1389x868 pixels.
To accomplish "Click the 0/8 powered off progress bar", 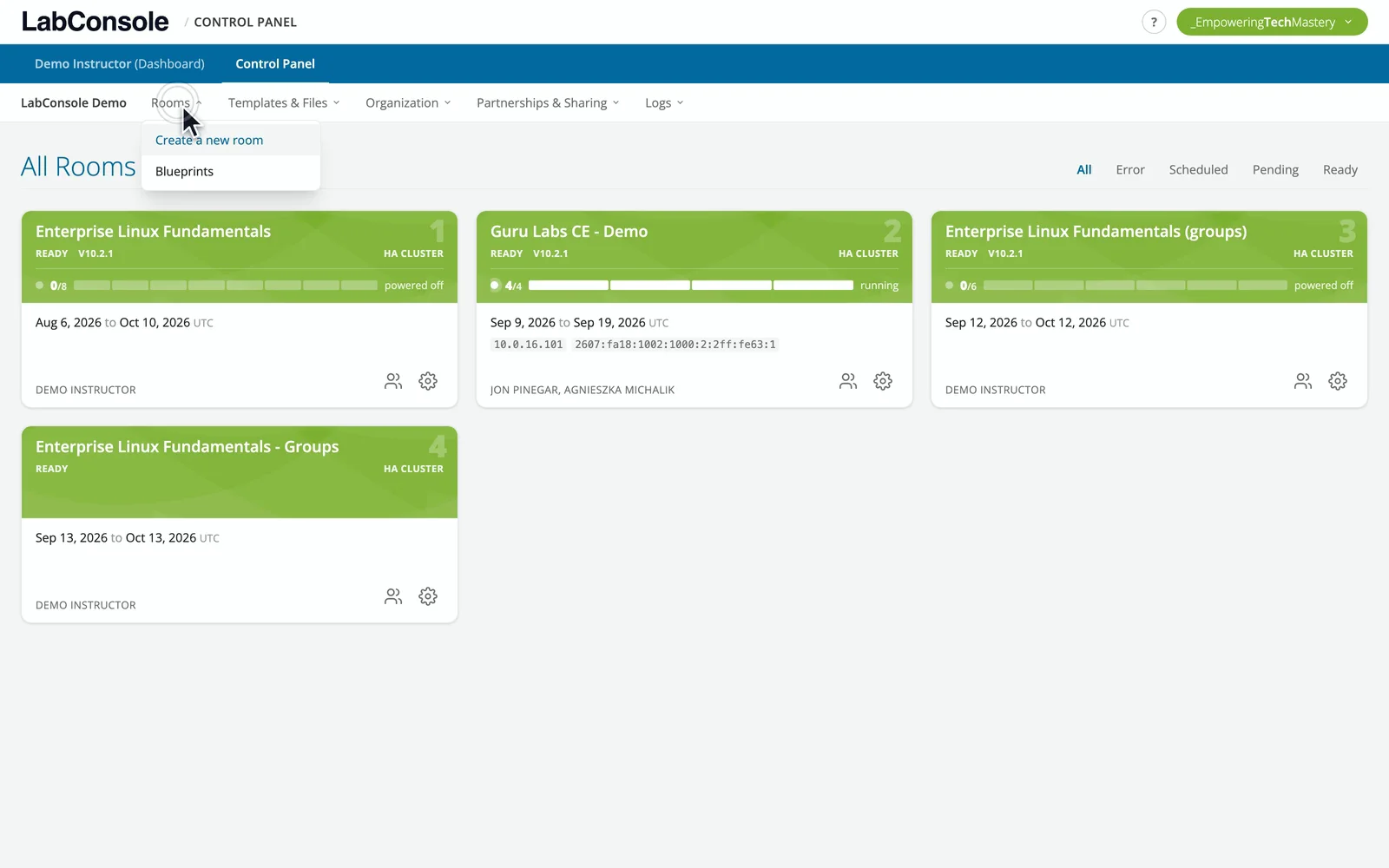I will tap(226, 285).
